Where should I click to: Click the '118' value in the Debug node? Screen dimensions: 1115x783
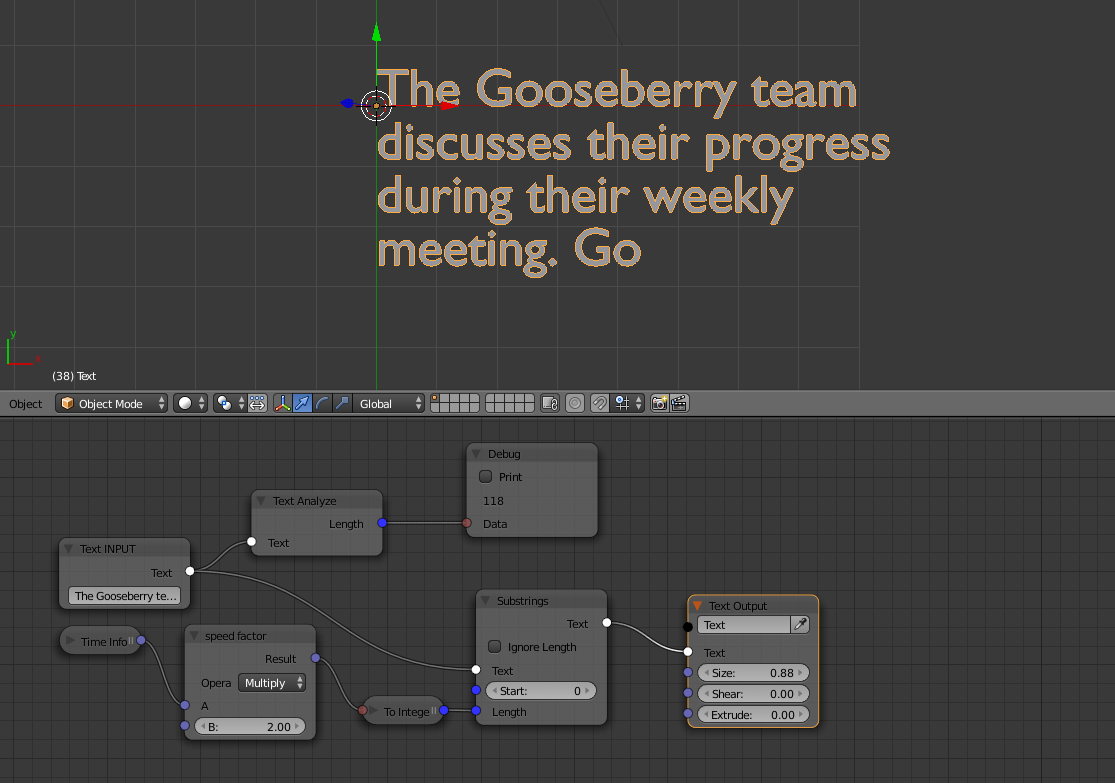493,501
